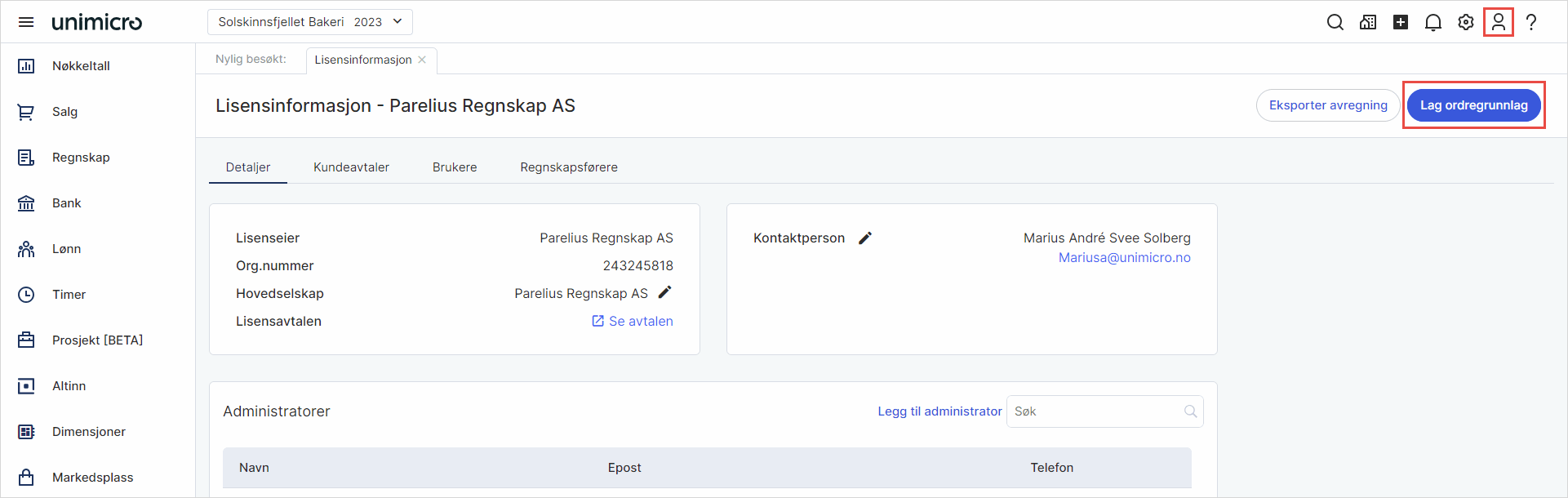The image size is (1568, 498).
Task: Open the Se avtalen link
Action: [x=633, y=321]
